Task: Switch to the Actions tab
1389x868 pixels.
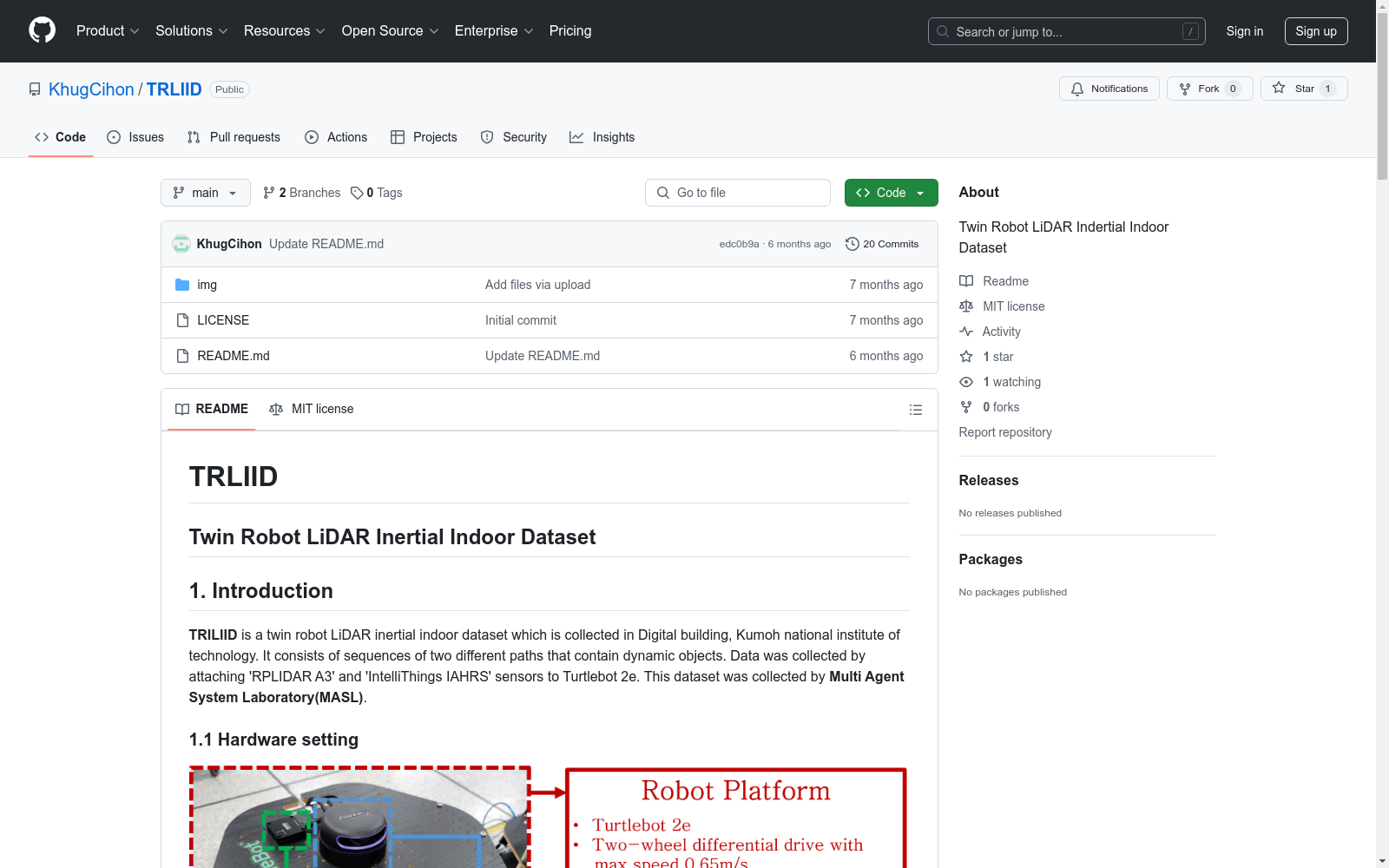Action: point(336,137)
